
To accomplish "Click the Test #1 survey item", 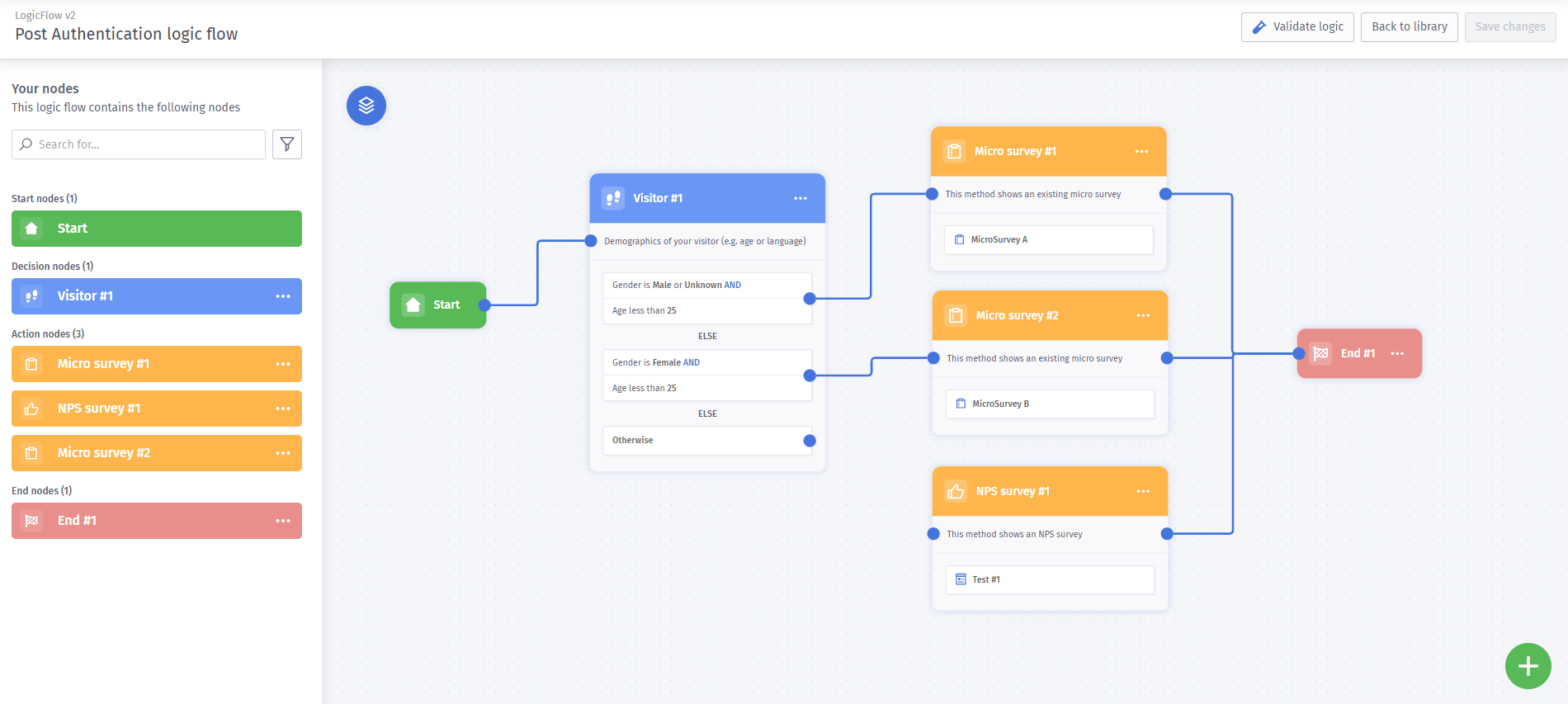I will click(x=1050, y=579).
